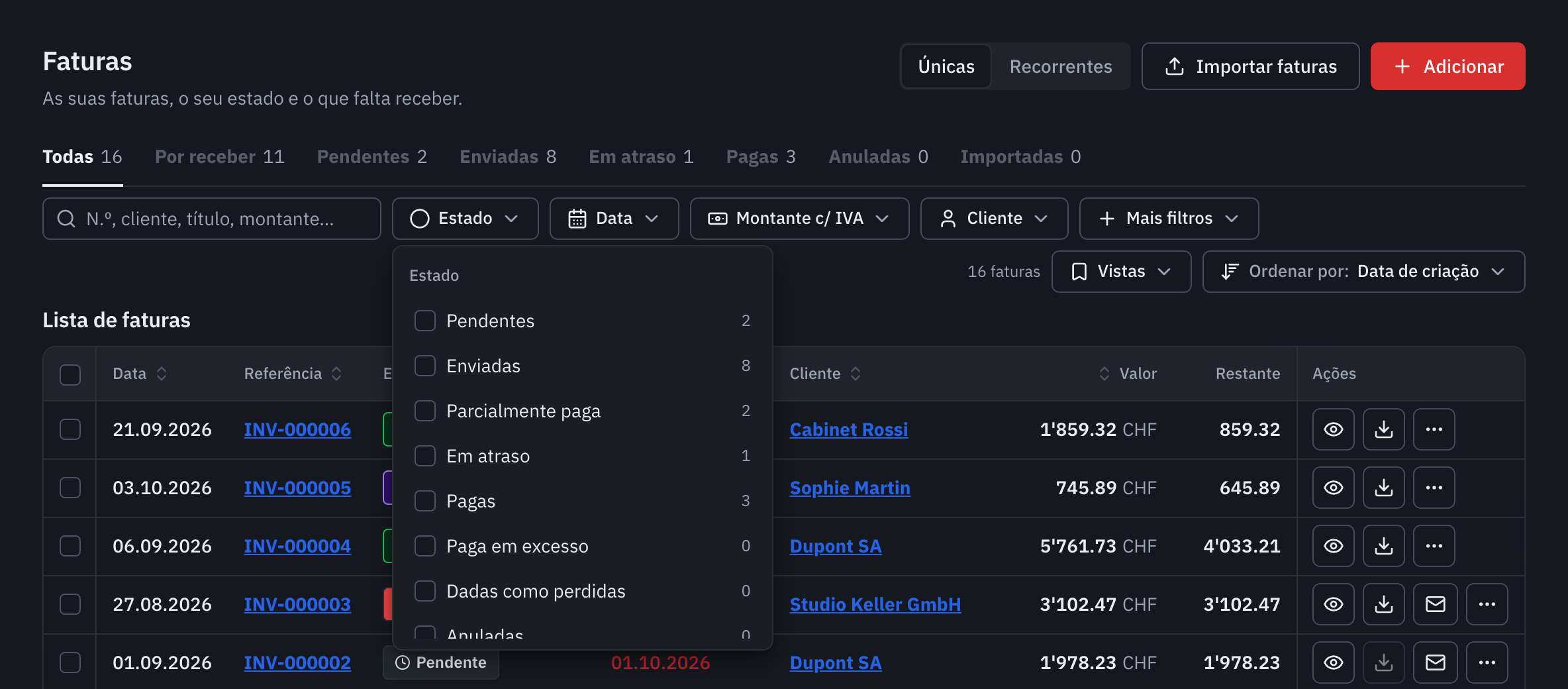Open client Sophie Martin
1568x689 pixels.
850,488
